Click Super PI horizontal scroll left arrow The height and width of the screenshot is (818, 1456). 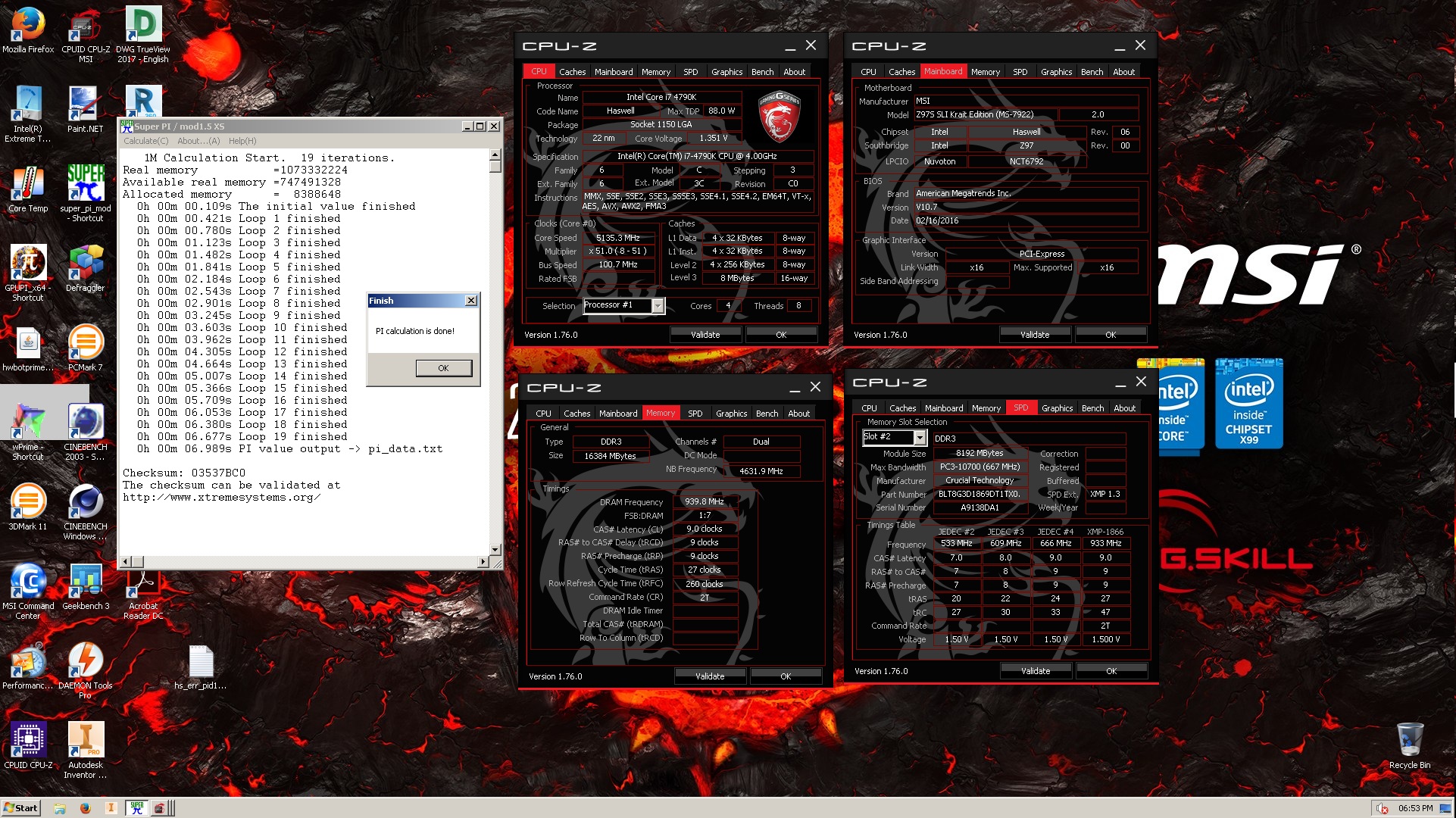pyautogui.click(x=127, y=562)
